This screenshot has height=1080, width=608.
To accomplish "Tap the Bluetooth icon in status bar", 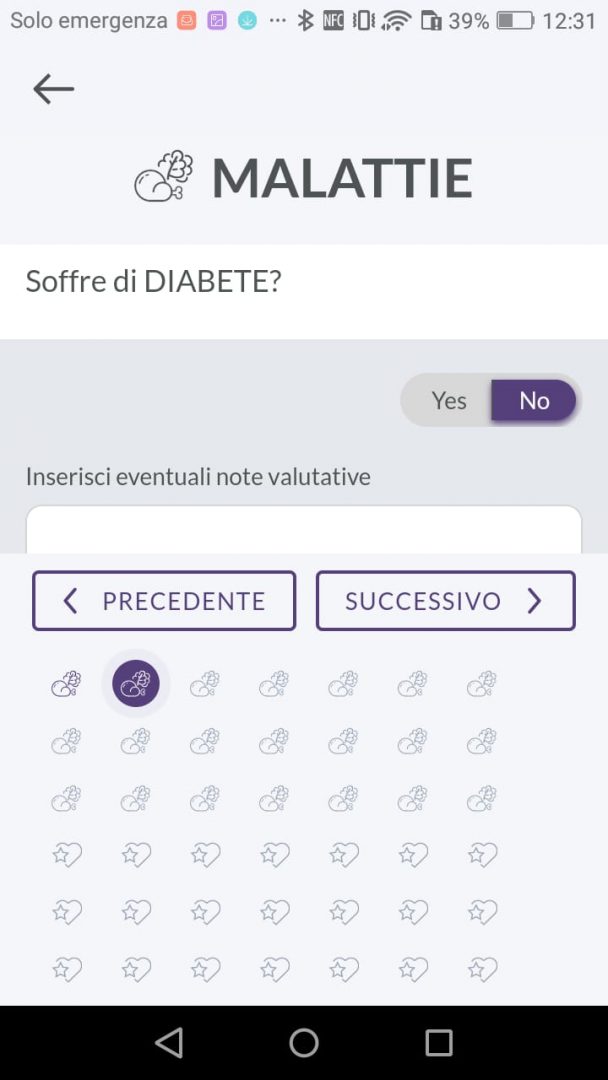I will (x=306, y=20).
